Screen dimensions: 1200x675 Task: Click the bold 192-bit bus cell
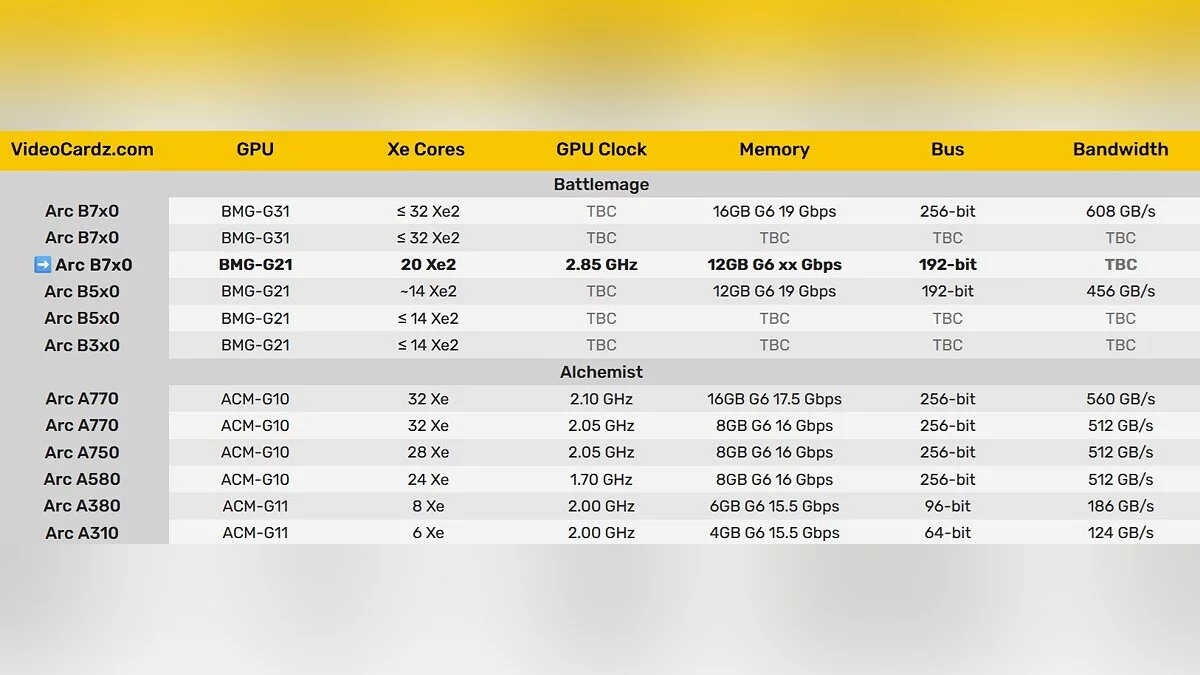pyautogui.click(x=947, y=265)
